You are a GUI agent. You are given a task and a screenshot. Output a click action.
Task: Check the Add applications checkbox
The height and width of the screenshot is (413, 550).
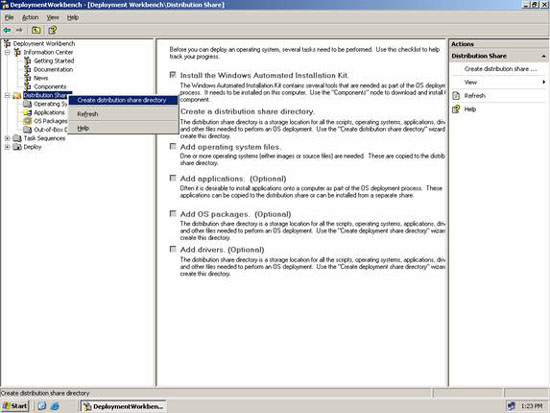click(173, 178)
